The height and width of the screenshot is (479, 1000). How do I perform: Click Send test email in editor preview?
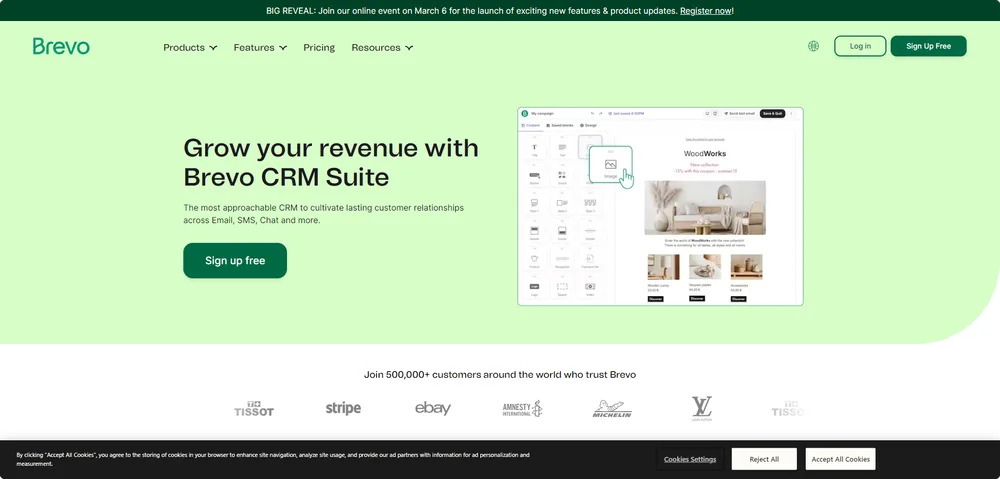(740, 114)
